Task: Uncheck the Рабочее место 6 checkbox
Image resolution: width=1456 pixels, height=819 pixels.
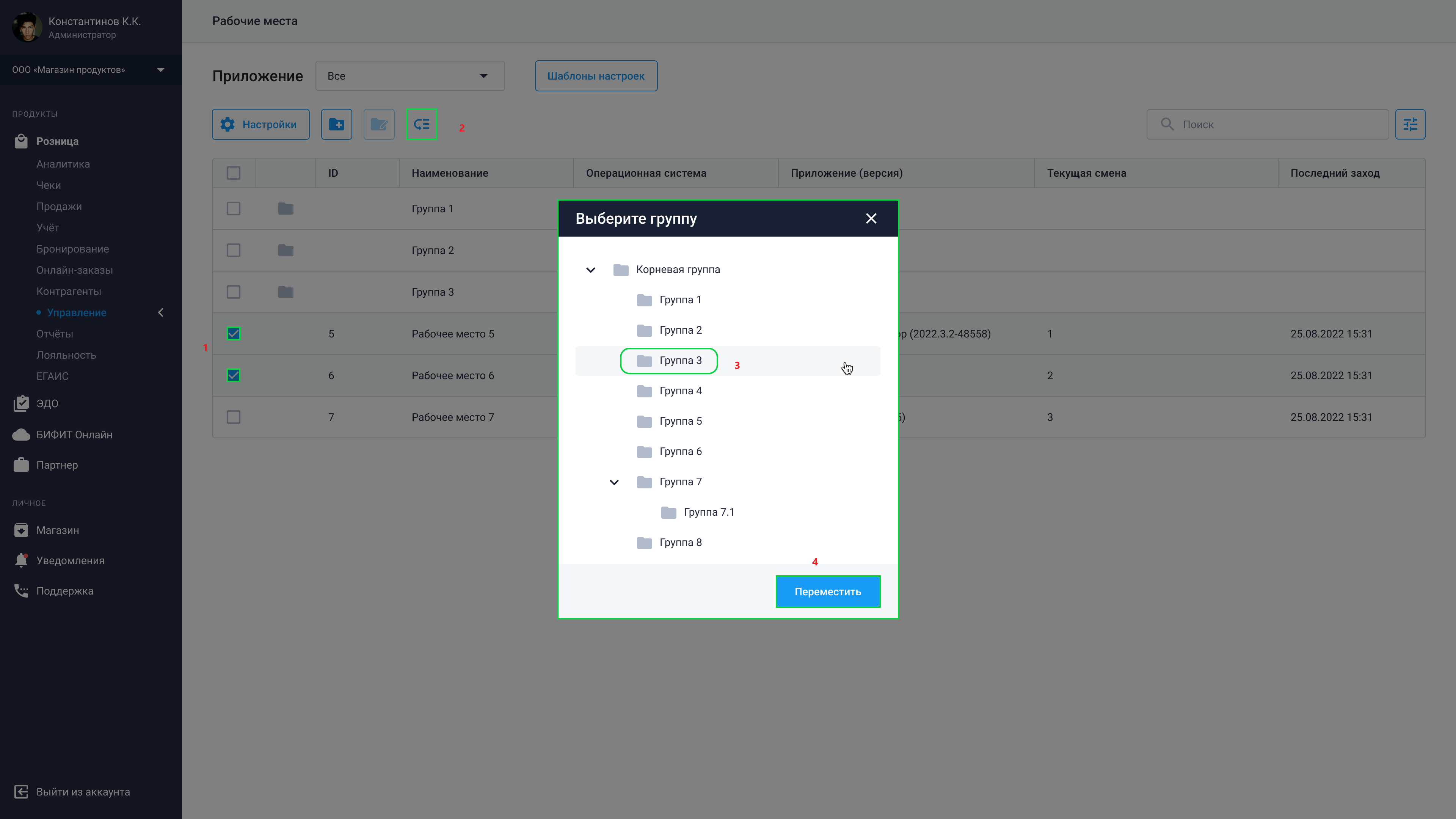Action: click(x=234, y=375)
